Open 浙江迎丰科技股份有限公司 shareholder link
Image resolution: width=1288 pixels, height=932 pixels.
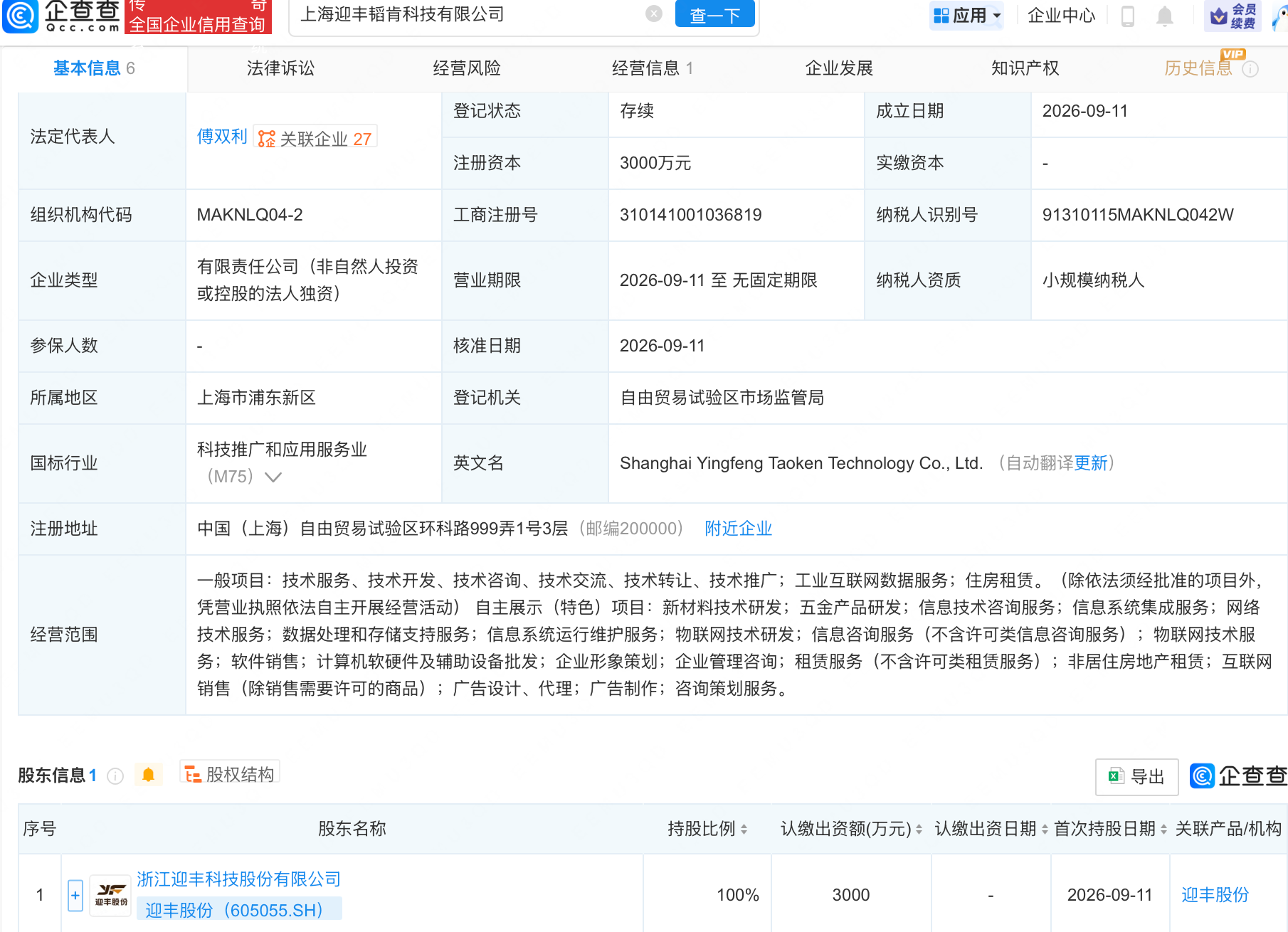click(239, 879)
